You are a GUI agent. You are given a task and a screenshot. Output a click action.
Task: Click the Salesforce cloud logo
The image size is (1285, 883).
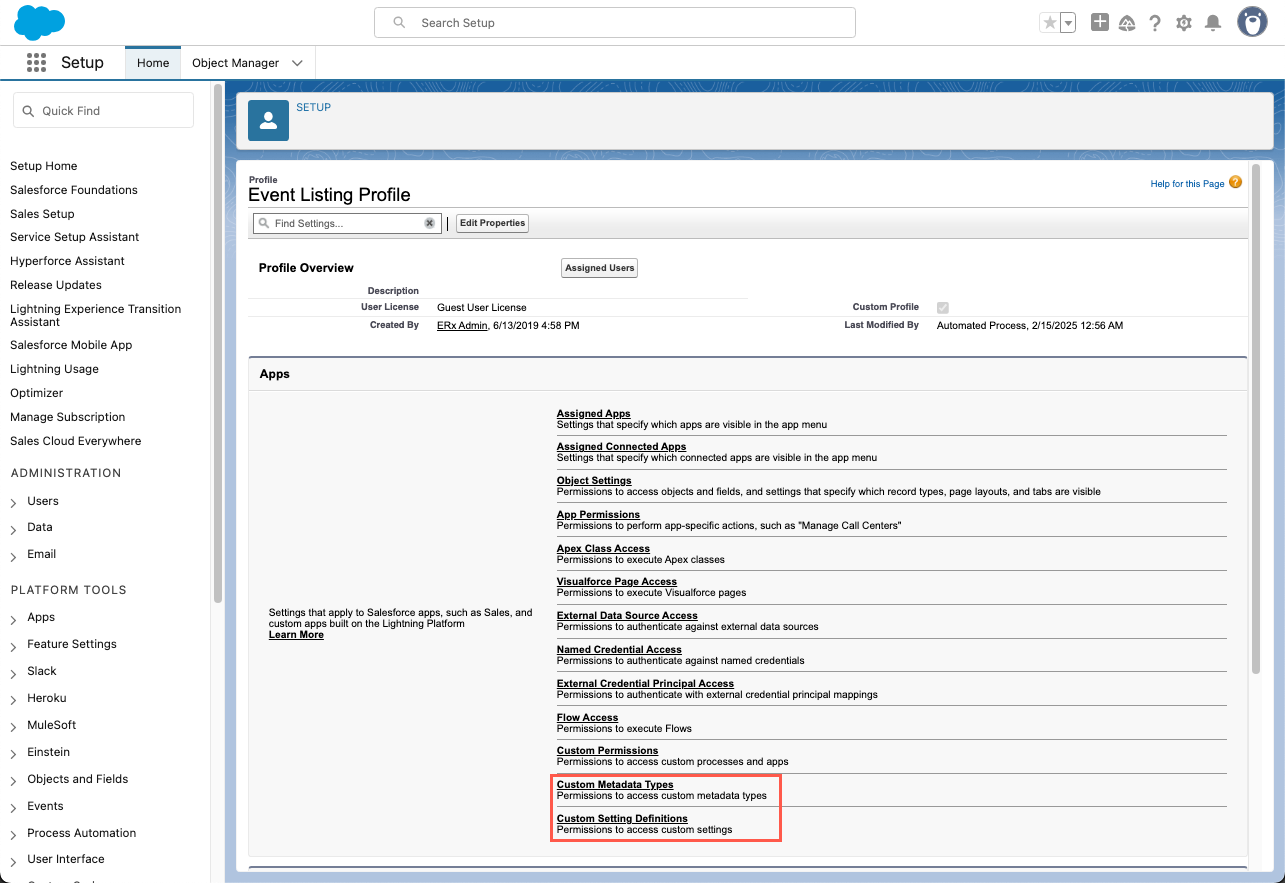coord(39,22)
